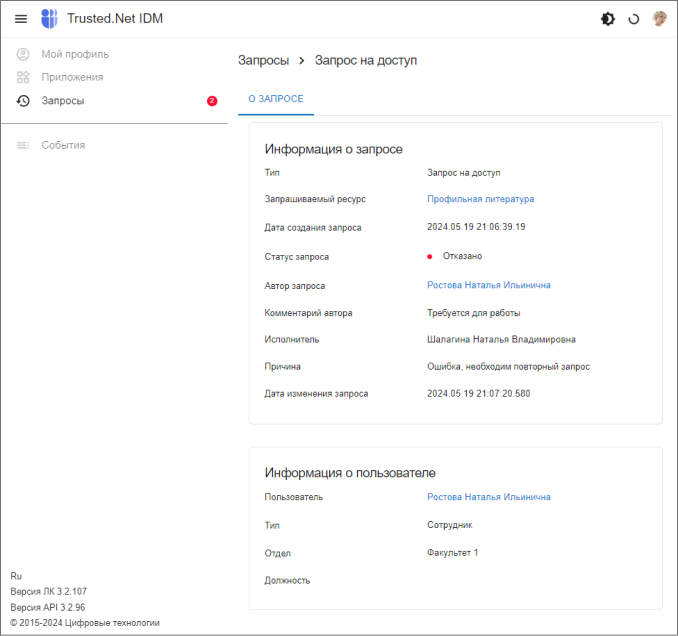Open События in sidebar

tap(63, 145)
